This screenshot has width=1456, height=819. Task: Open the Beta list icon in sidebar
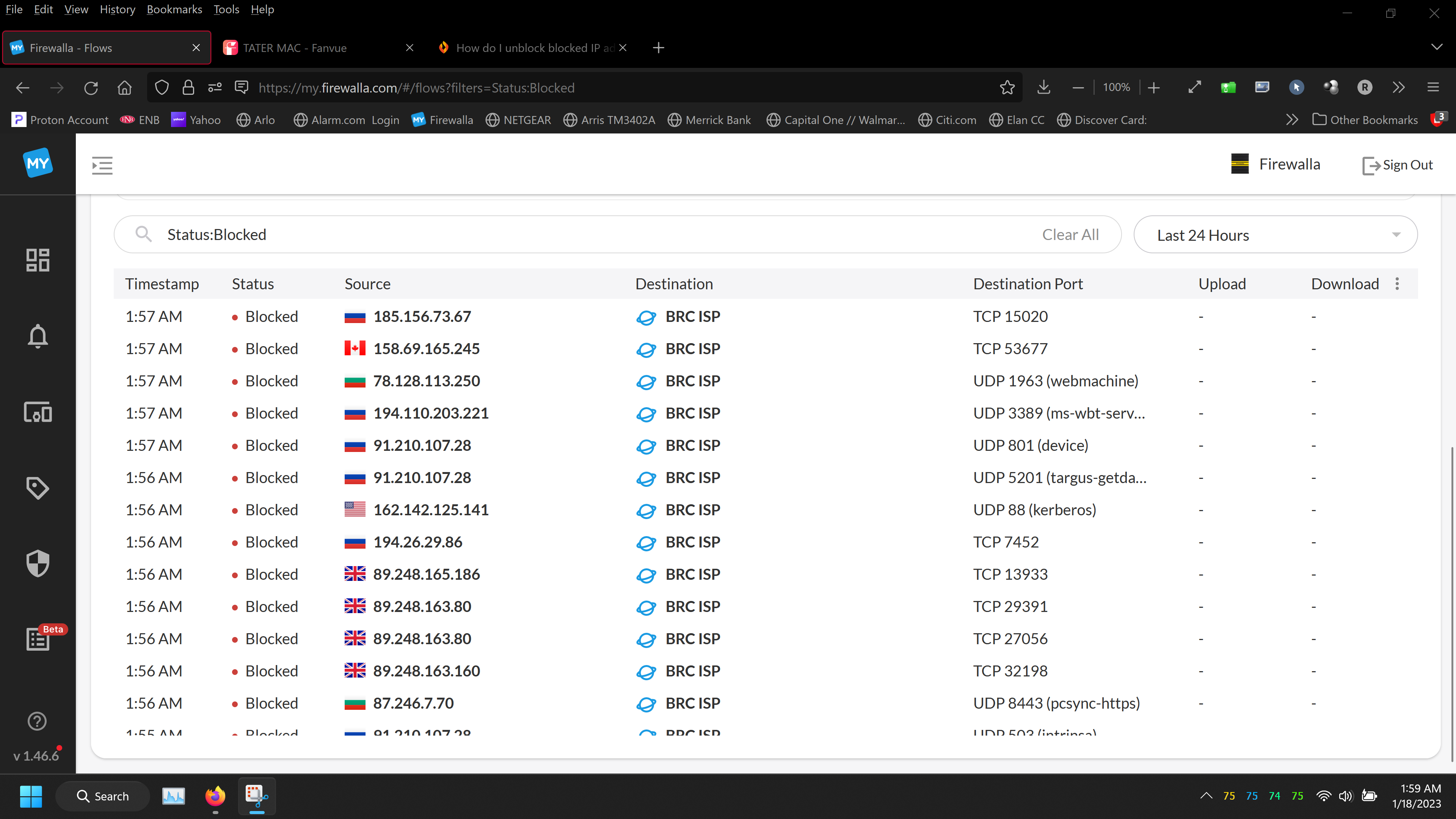38,639
